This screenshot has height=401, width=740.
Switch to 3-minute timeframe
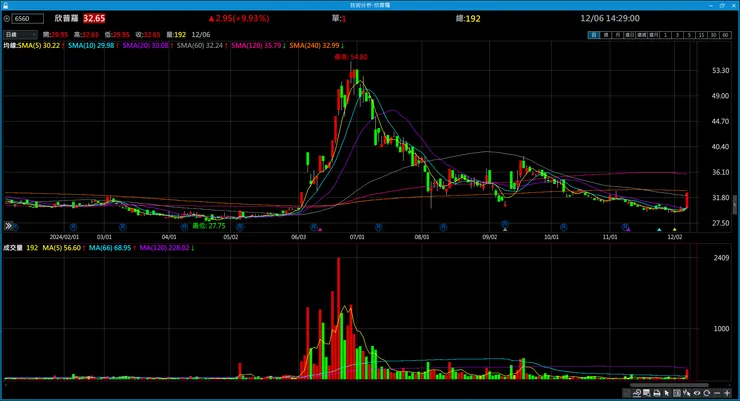point(677,35)
